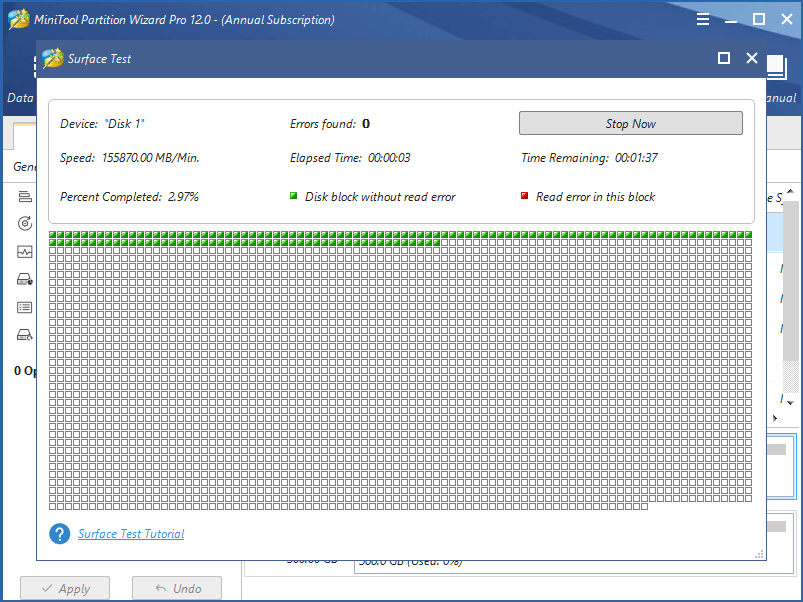Open the Surface Test Tutorial link
803x602 pixels.
coord(131,534)
